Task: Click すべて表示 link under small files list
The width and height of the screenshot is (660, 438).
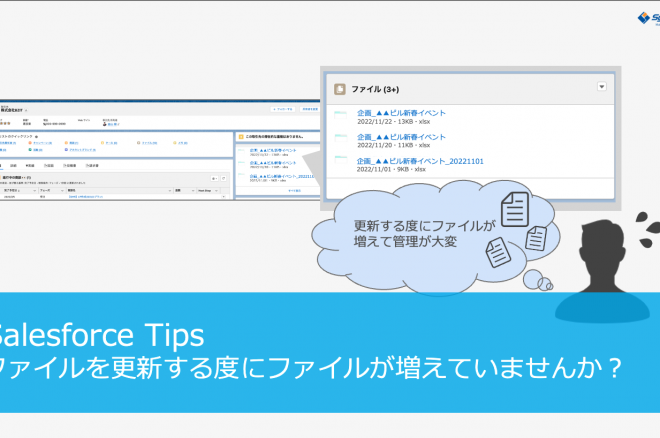Action: [x=295, y=191]
